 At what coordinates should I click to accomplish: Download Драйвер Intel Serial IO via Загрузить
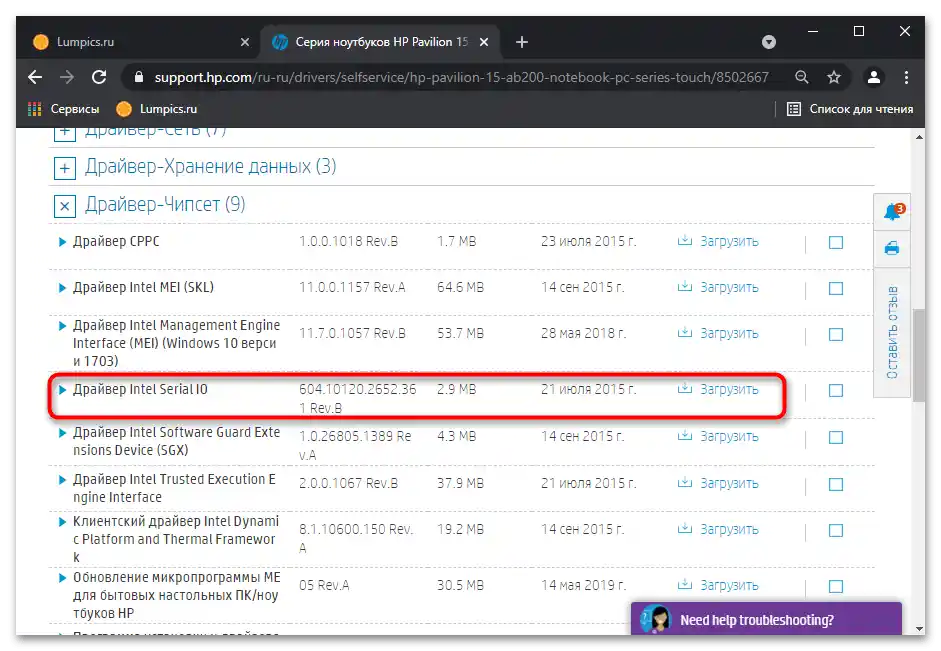pos(729,389)
